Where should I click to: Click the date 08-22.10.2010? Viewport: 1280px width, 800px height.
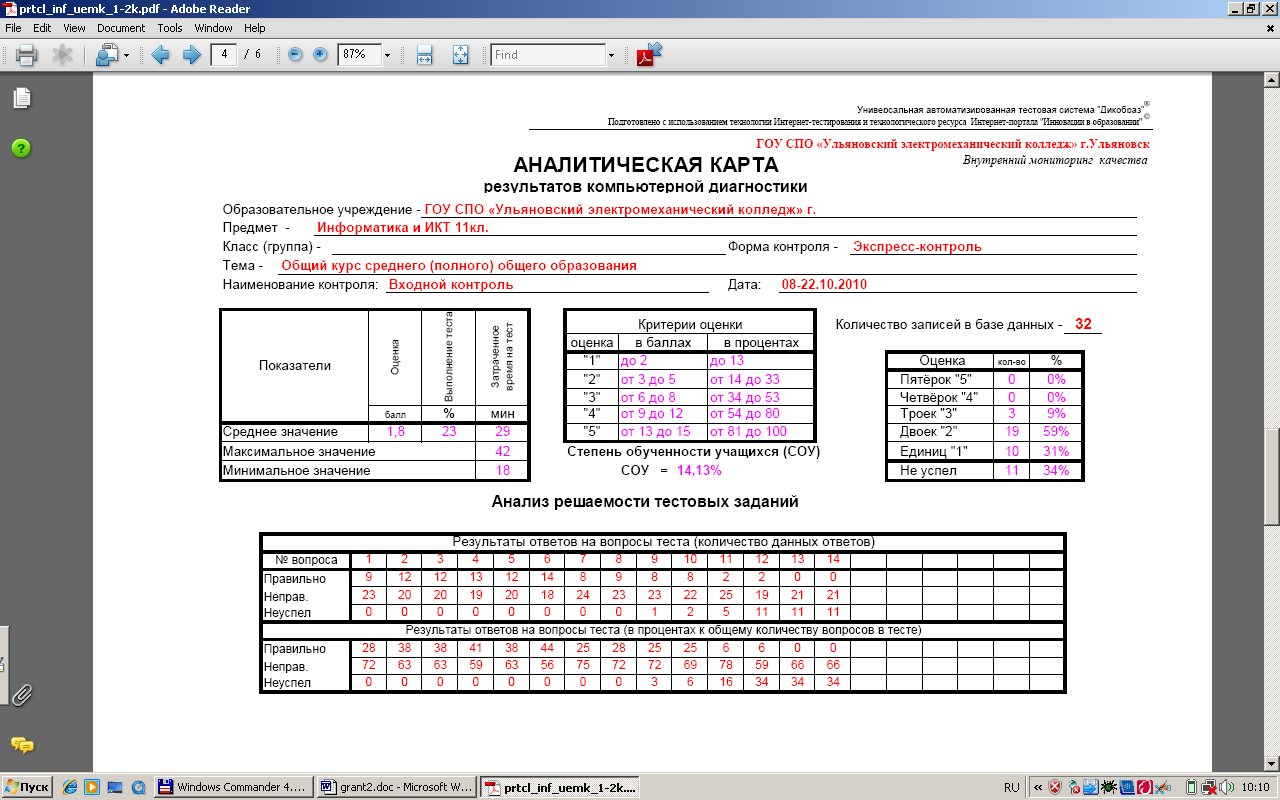pyautogui.click(x=824, y=284)
